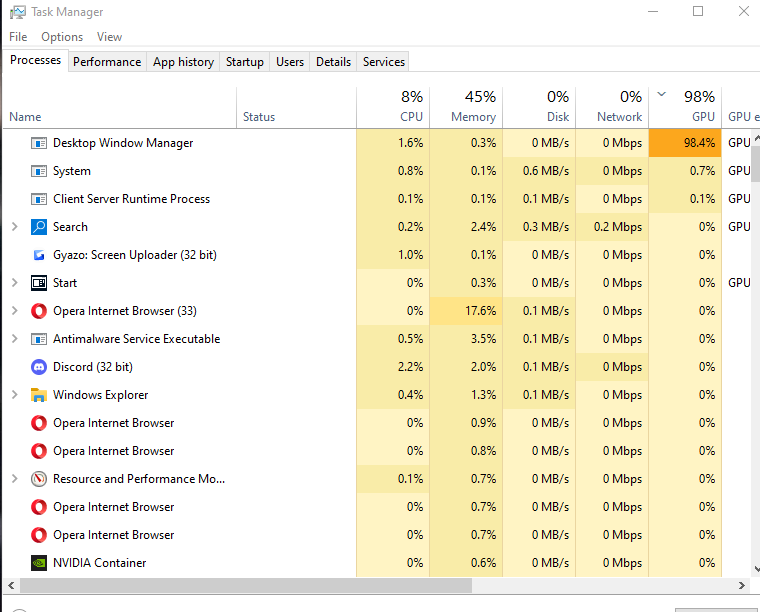Click the Desktop Window Manager process icon

(x=39, y=143)
